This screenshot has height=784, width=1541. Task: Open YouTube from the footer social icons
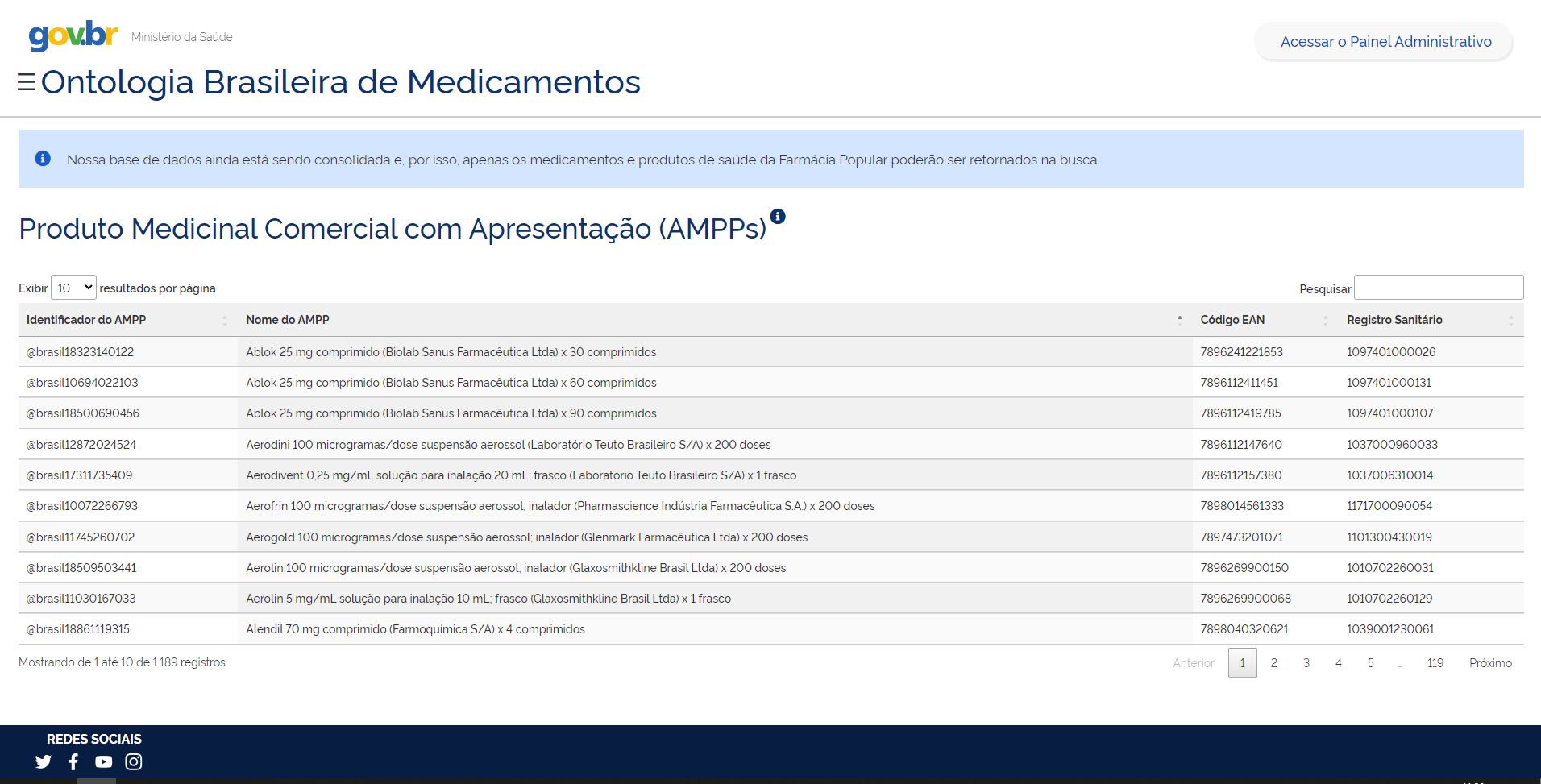click(102, 761)
